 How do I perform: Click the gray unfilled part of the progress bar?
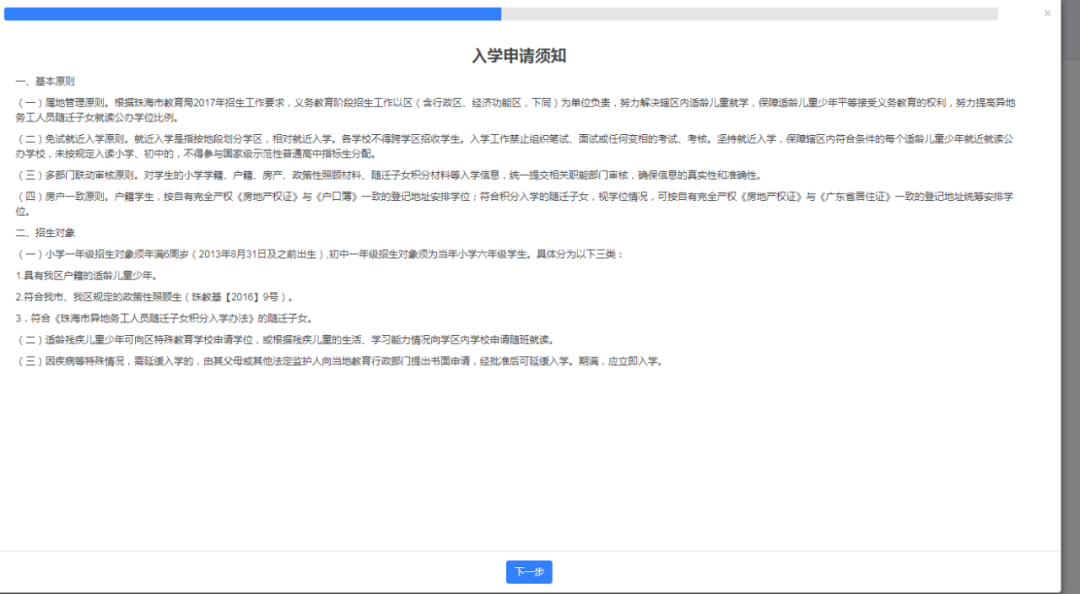click(x=750, y=14)
